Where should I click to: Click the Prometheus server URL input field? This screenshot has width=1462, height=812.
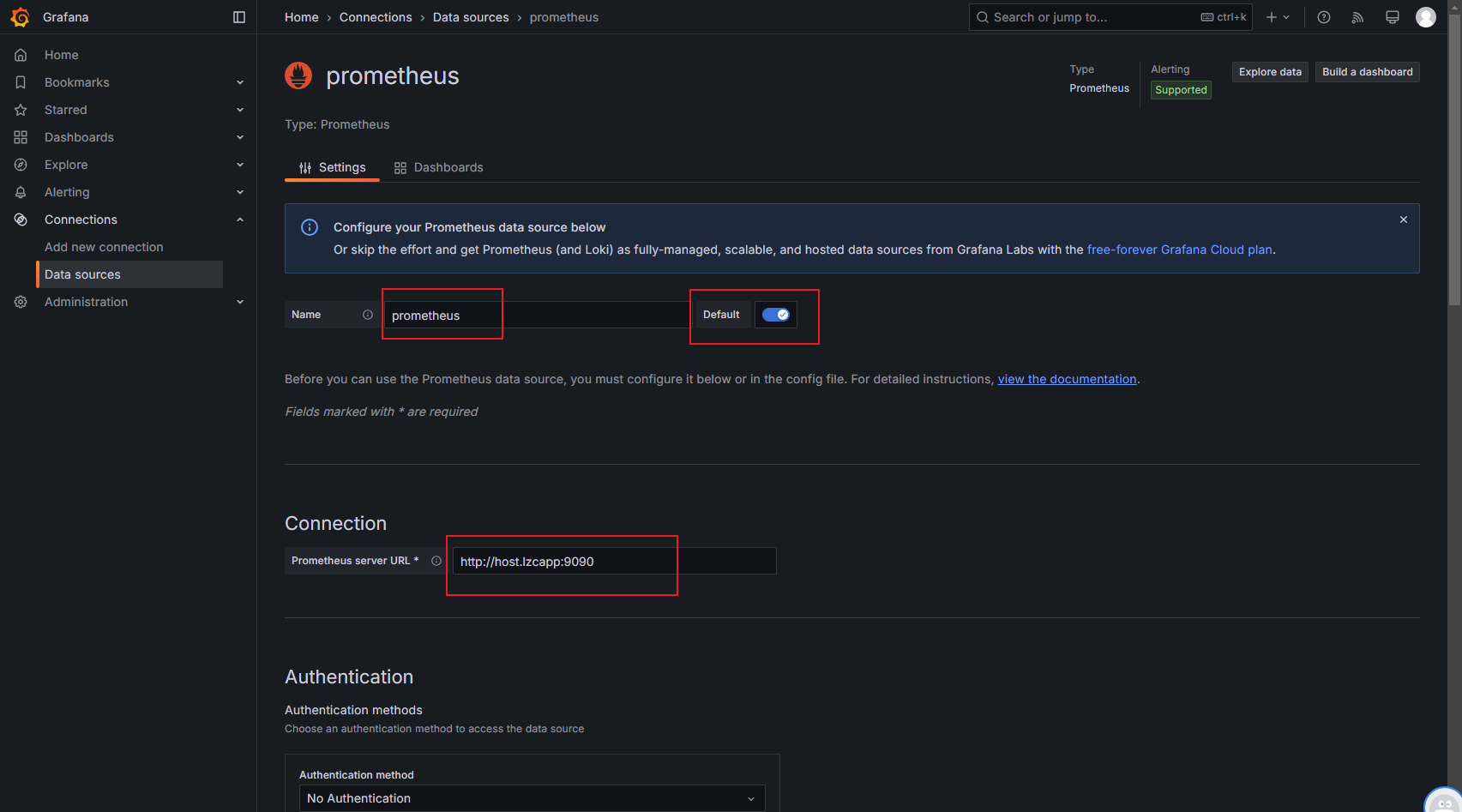tap(614, 561)
